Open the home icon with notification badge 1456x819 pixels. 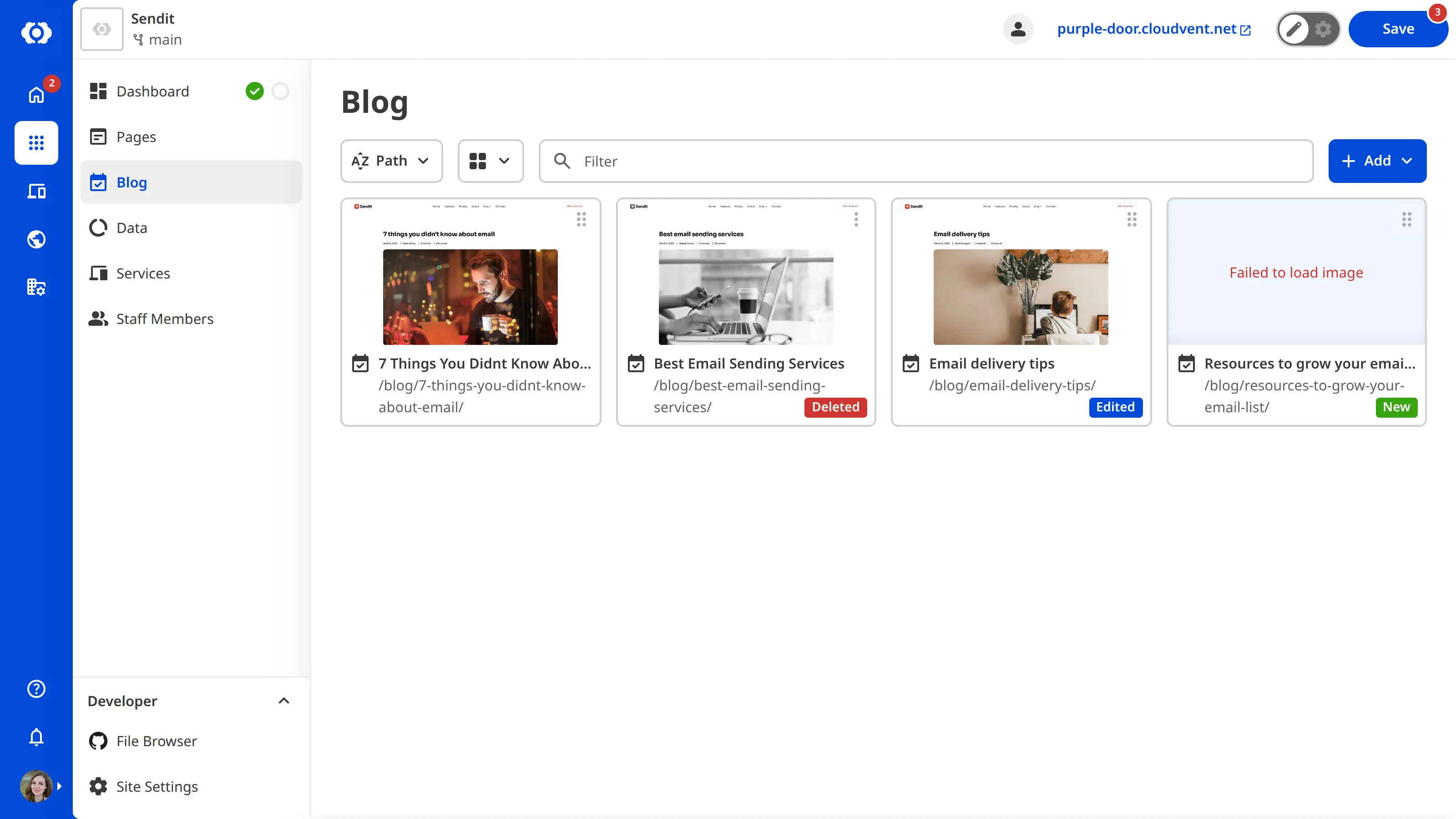pos(36,94)
